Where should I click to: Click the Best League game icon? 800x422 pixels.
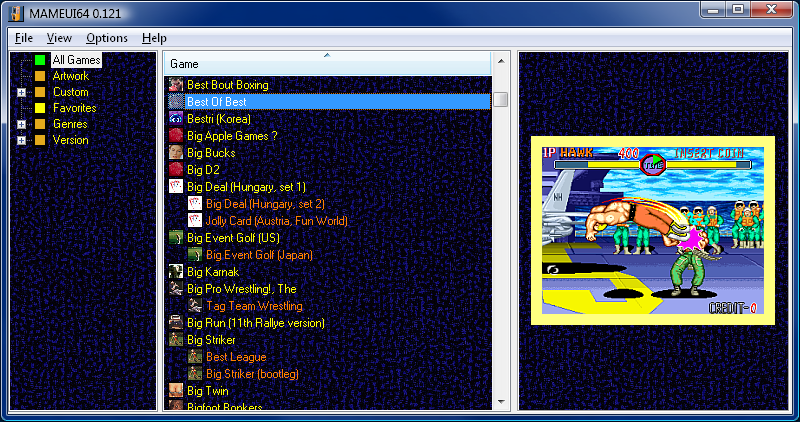coord(195,357)
